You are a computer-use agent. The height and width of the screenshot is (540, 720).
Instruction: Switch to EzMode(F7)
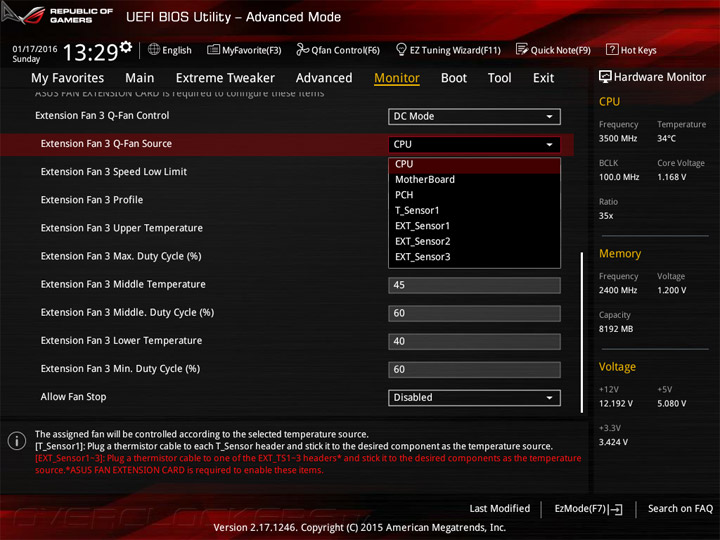[x=588, y=509]
